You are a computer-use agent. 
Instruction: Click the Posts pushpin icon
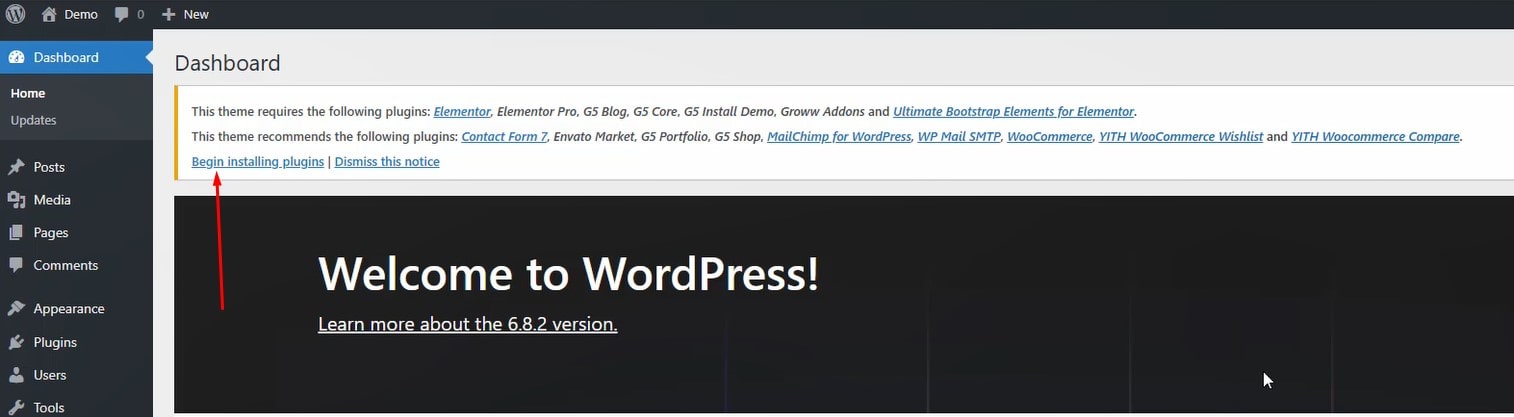pos(16,167)
